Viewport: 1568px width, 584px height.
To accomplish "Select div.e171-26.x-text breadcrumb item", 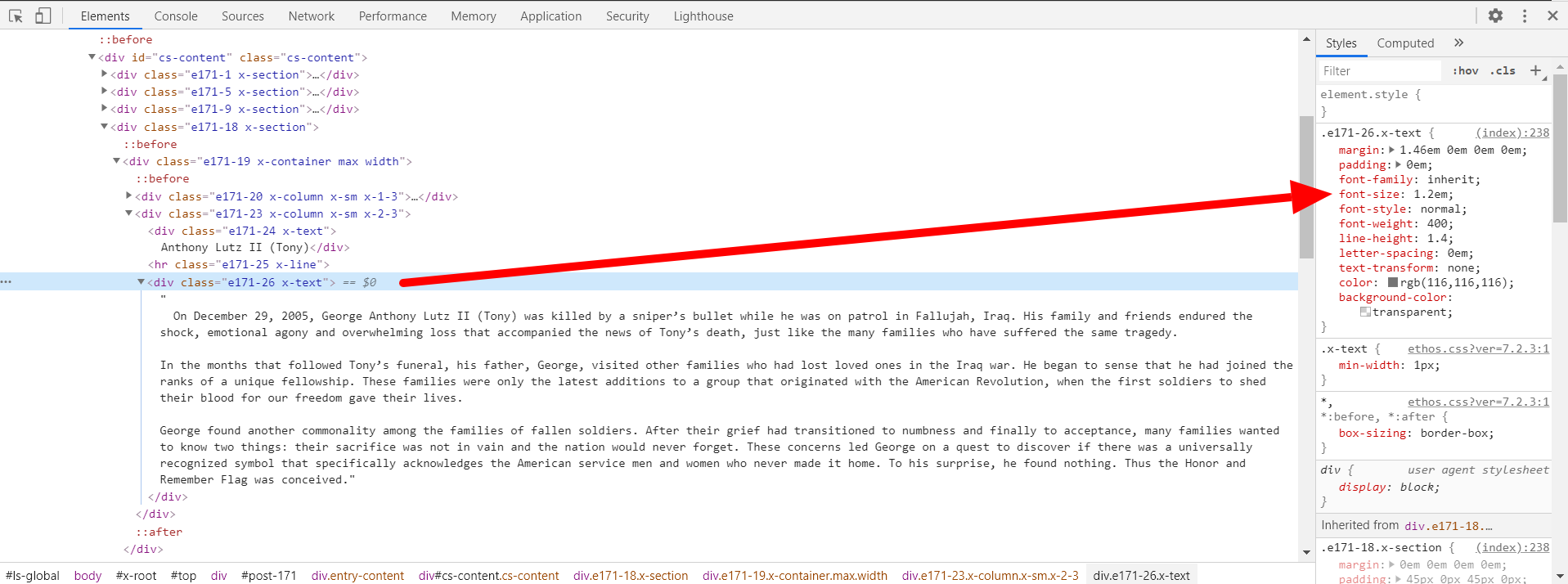I will (x=1141, y=575).
